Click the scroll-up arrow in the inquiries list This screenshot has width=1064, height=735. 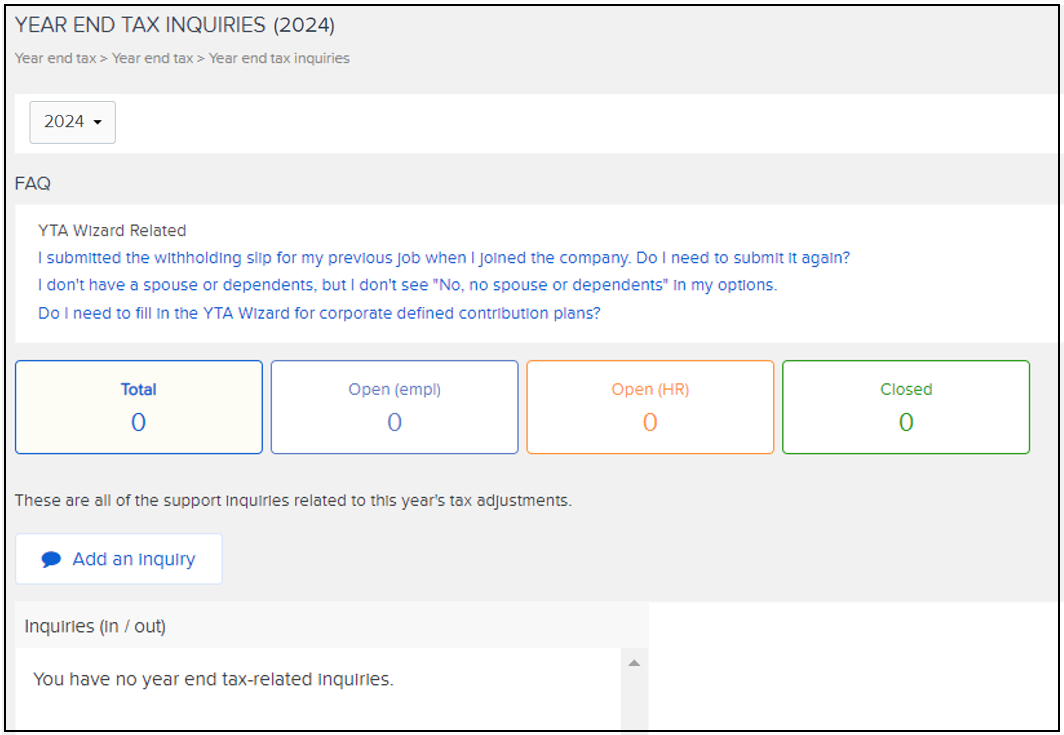pyautogui.click(x=633, y=663)
